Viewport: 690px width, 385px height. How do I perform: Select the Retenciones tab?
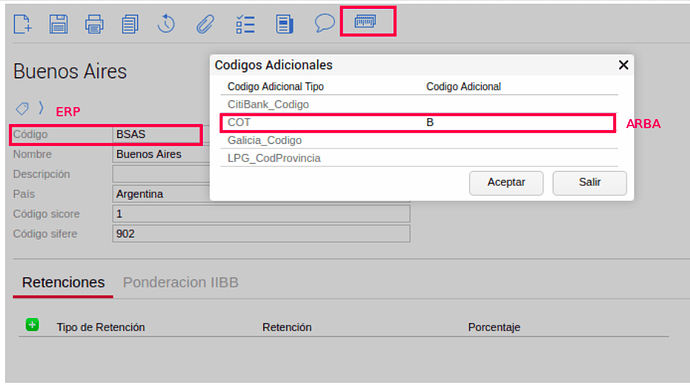pos(63,282)
